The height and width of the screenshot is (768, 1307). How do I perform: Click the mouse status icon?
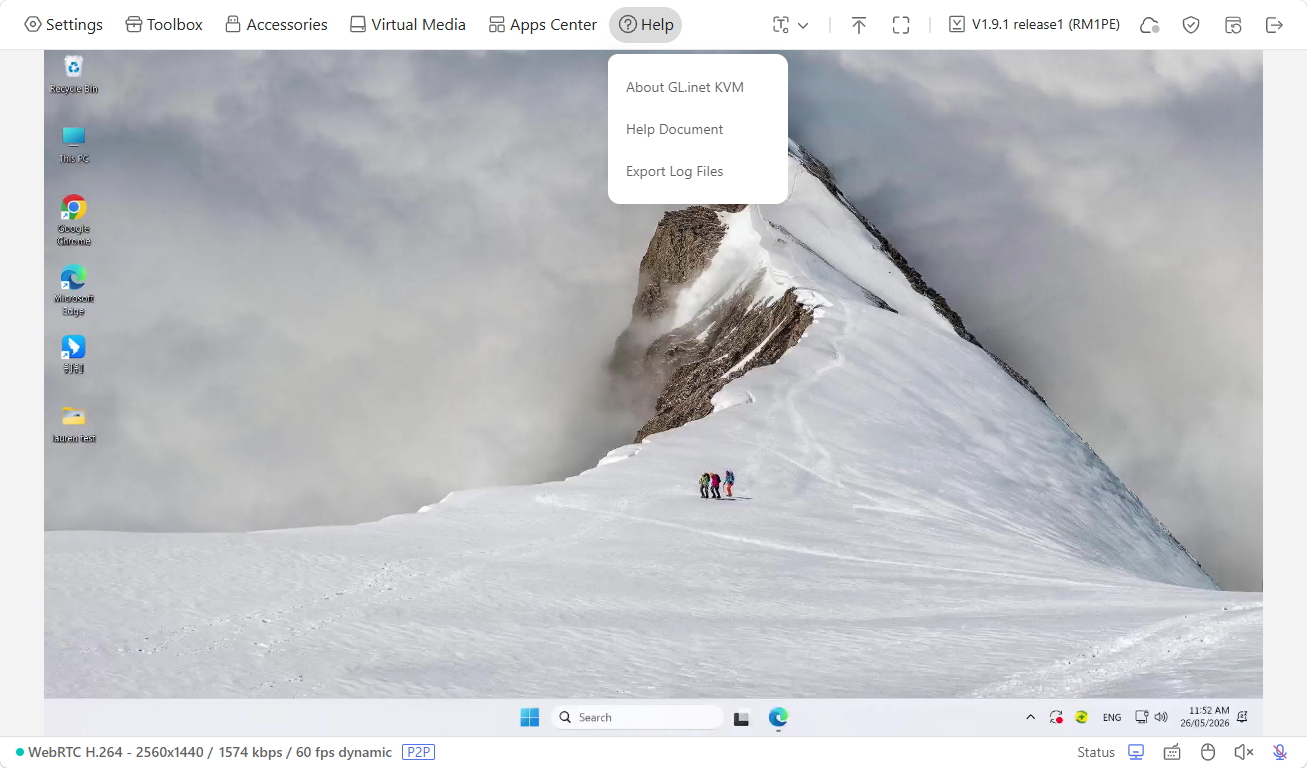(1208, 752)
